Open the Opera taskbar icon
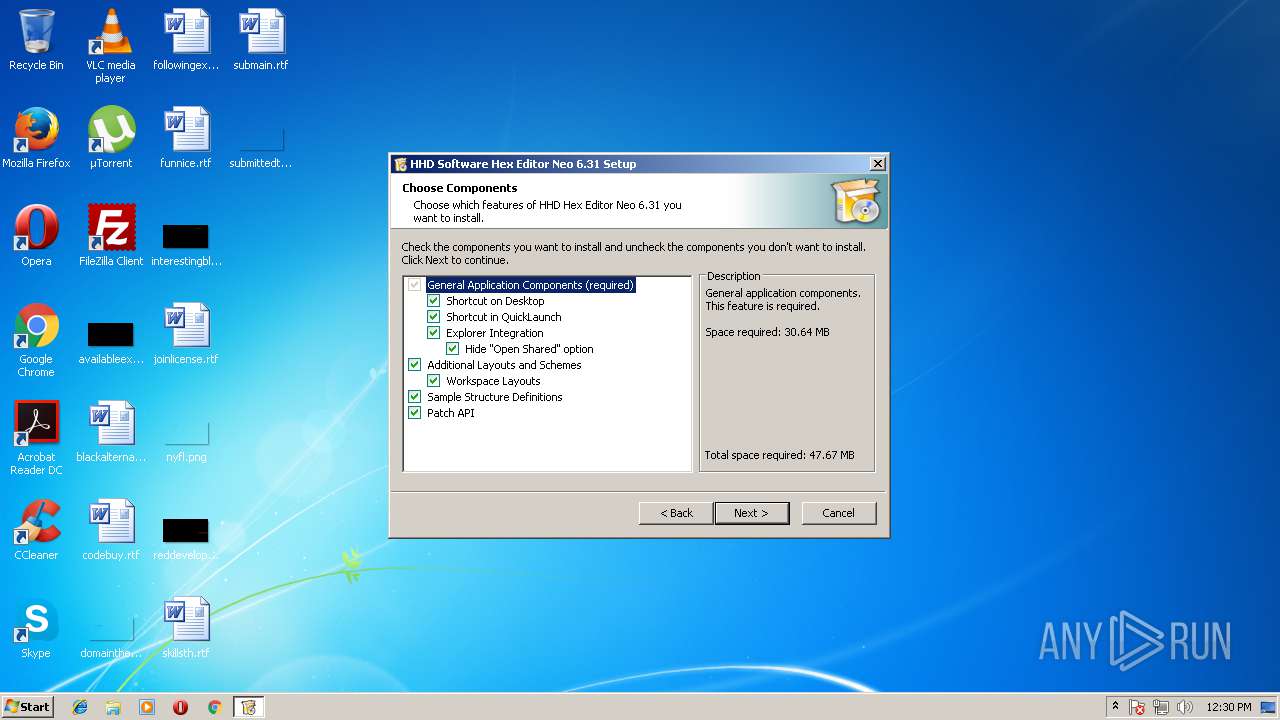 coord(180,707)
